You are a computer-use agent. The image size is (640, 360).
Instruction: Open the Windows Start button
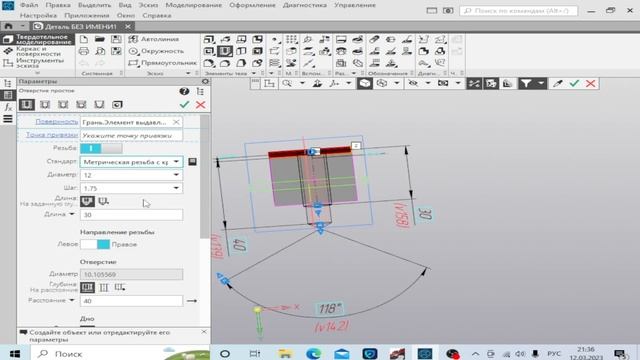coord(15,353)
